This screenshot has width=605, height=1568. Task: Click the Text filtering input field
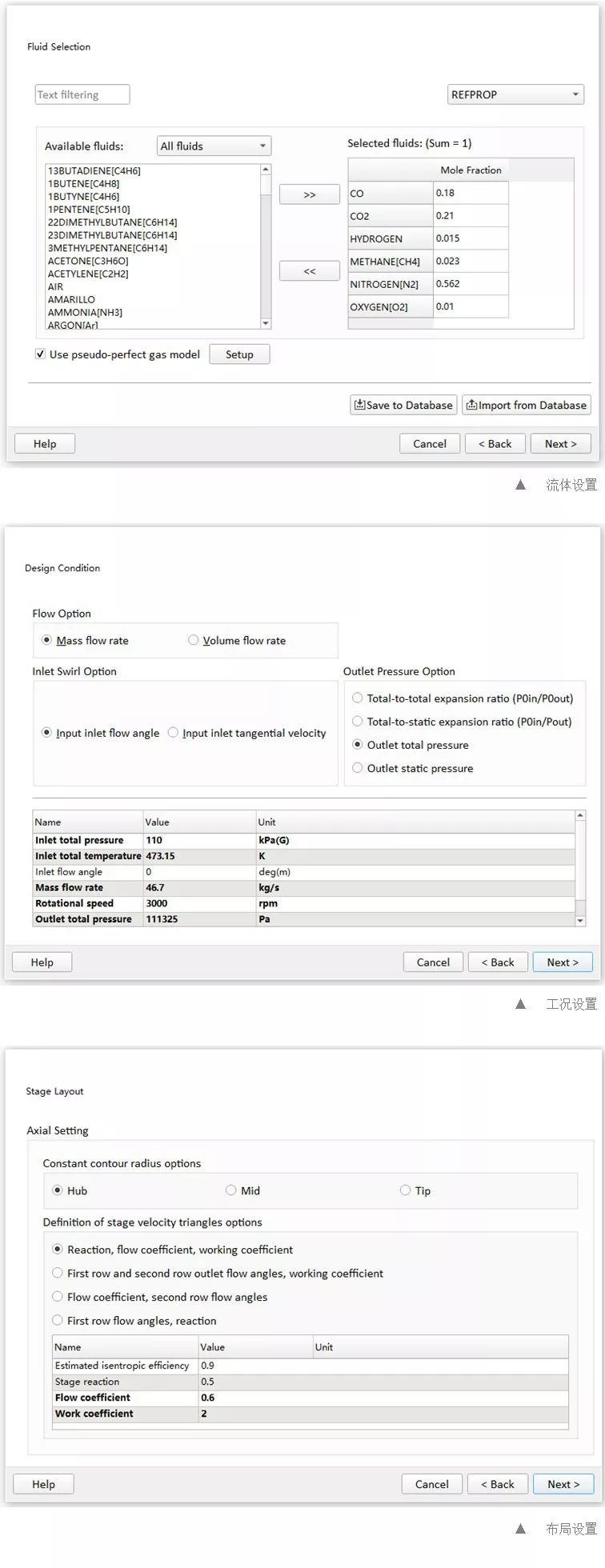[x=82, y=94]
